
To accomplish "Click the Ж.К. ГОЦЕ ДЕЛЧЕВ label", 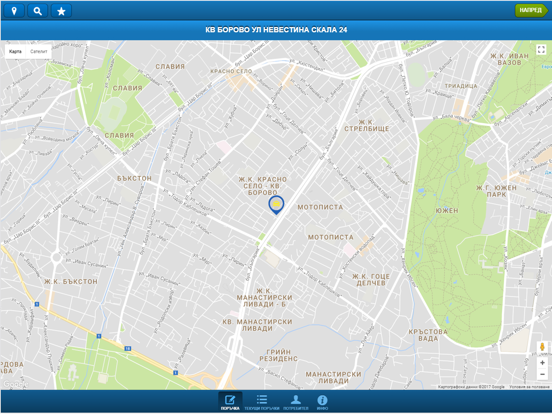I will 371,280.
